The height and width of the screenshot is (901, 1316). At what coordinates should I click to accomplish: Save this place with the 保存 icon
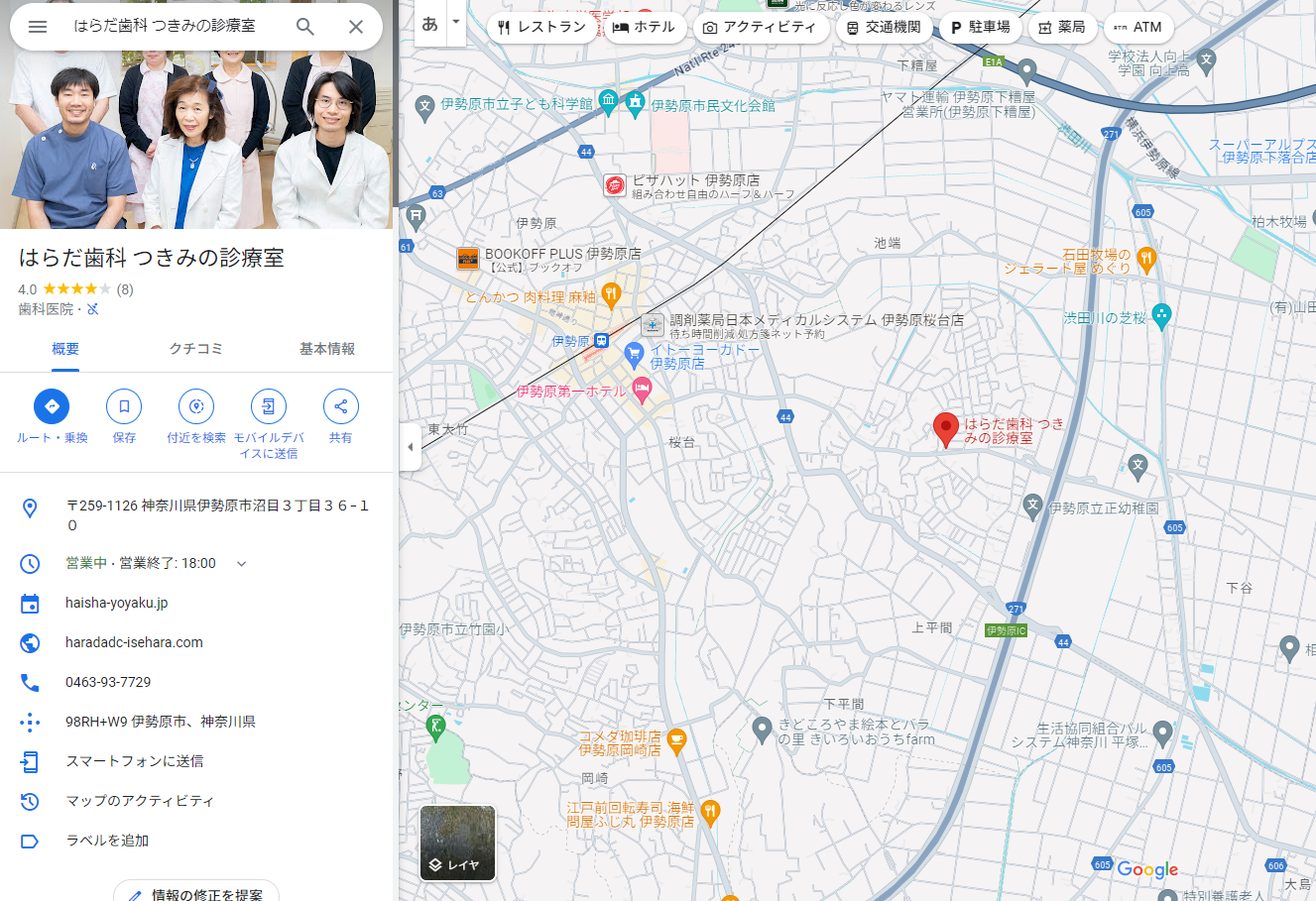tap(123, 405)
